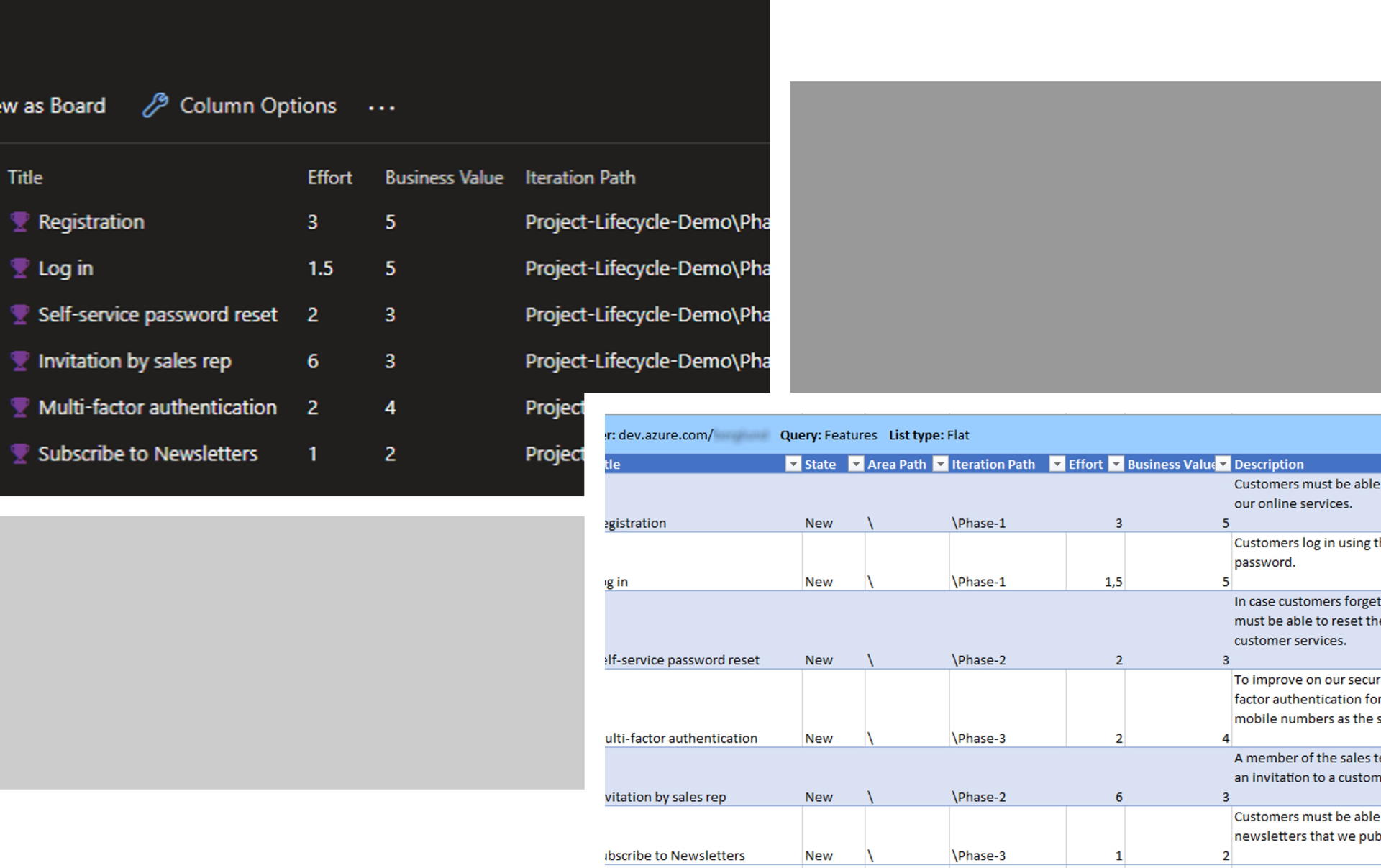Screen dimensions: 1381x868
Task: Select Excel cell '\Phase-3' in Subscribe to Newsletters row
Action: pos(1008,835)
